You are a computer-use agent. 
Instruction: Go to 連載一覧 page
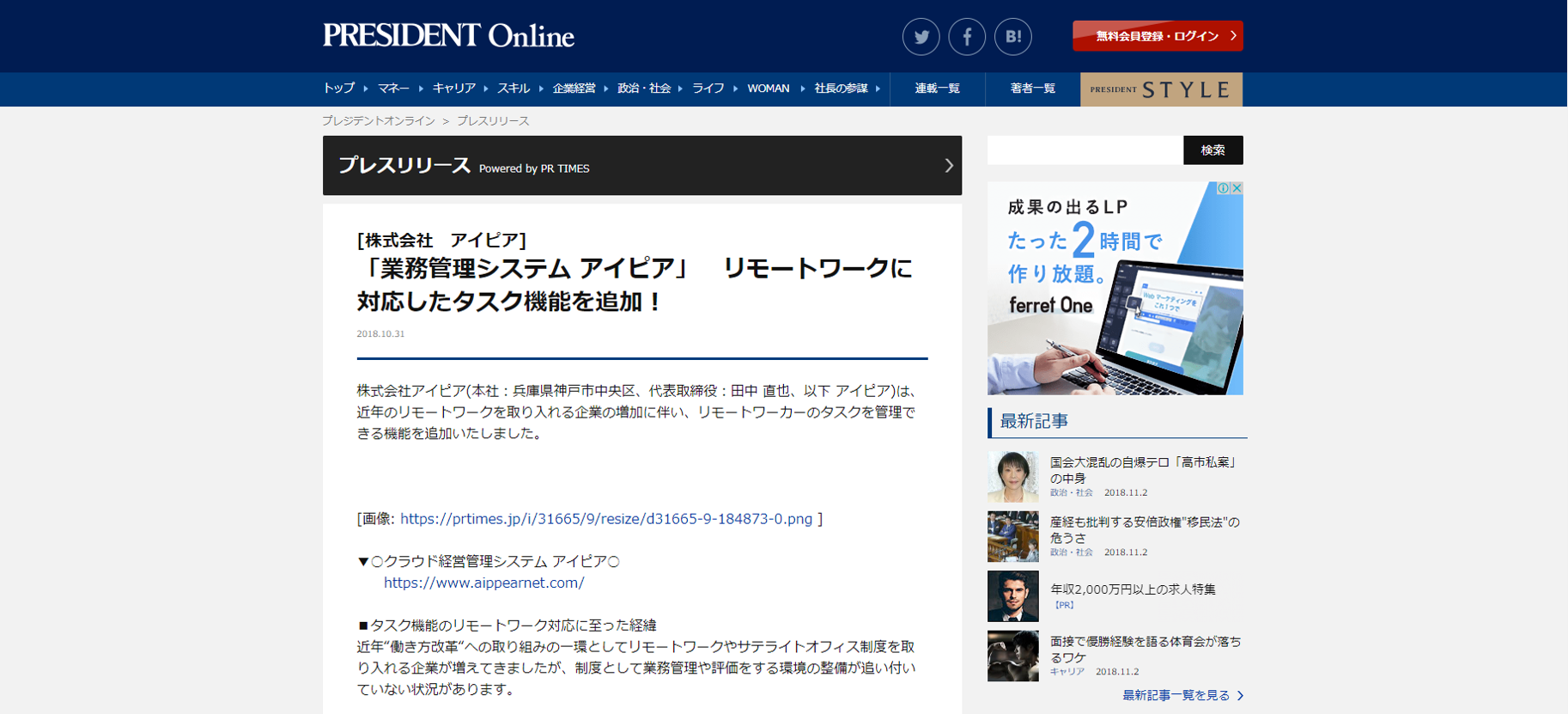click(x=938, y=89)
